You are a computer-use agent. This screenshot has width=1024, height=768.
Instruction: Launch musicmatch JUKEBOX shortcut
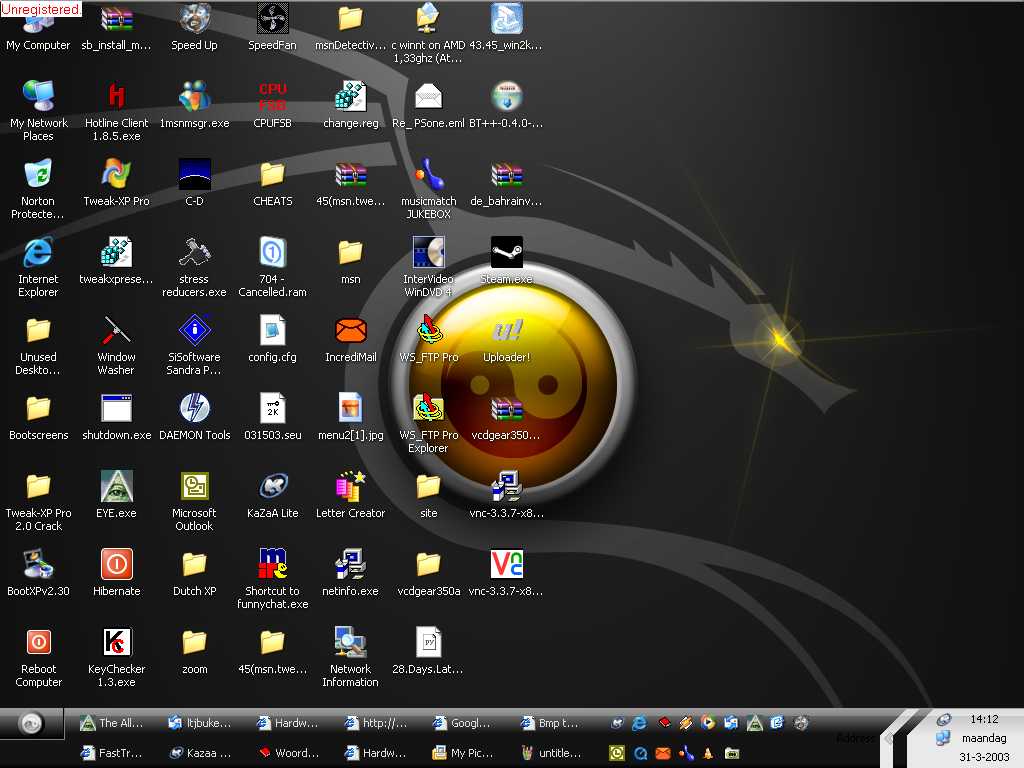[x=428, y=175]
